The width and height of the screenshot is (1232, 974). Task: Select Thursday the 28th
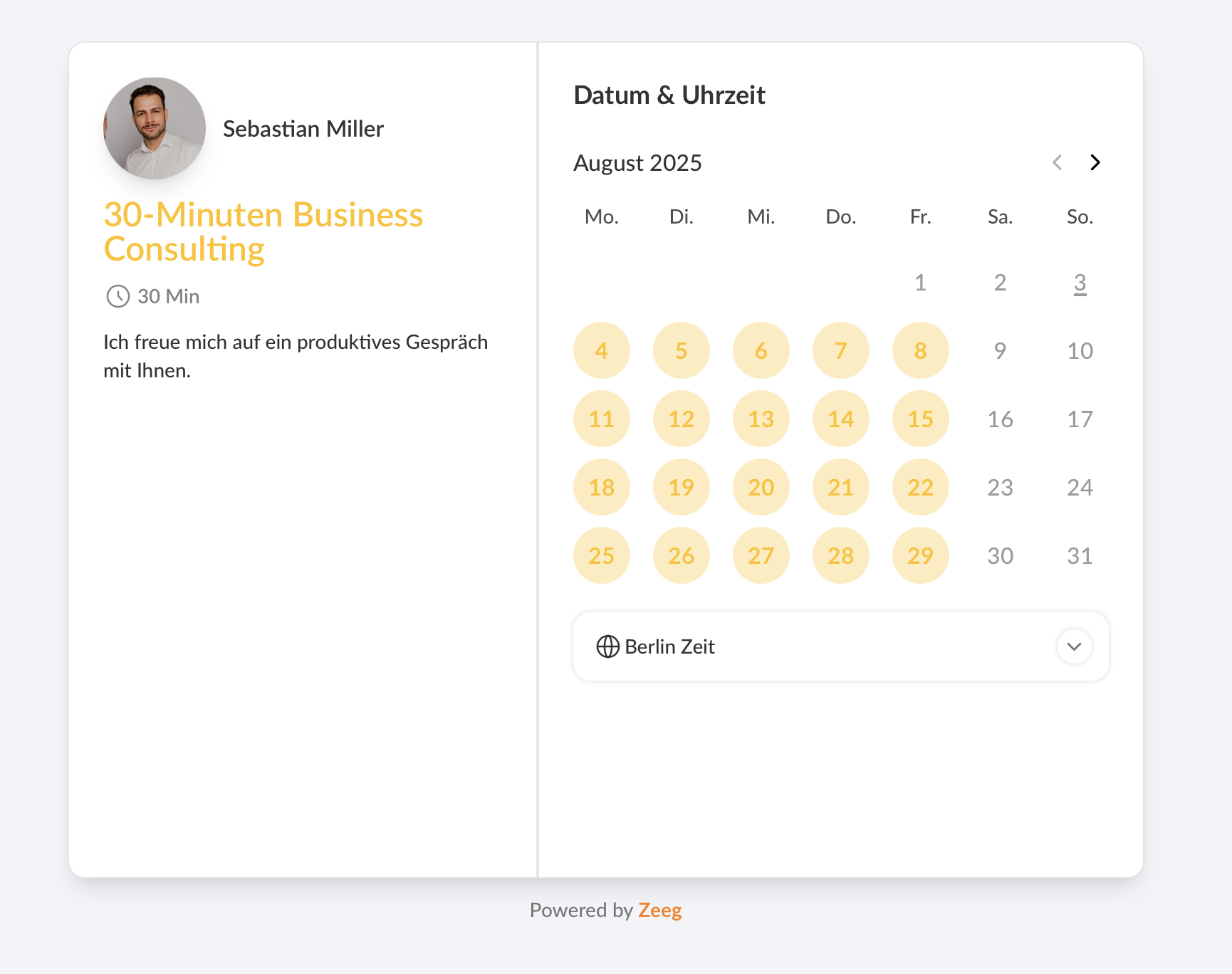pyautogui.click(x=841, y=555)
